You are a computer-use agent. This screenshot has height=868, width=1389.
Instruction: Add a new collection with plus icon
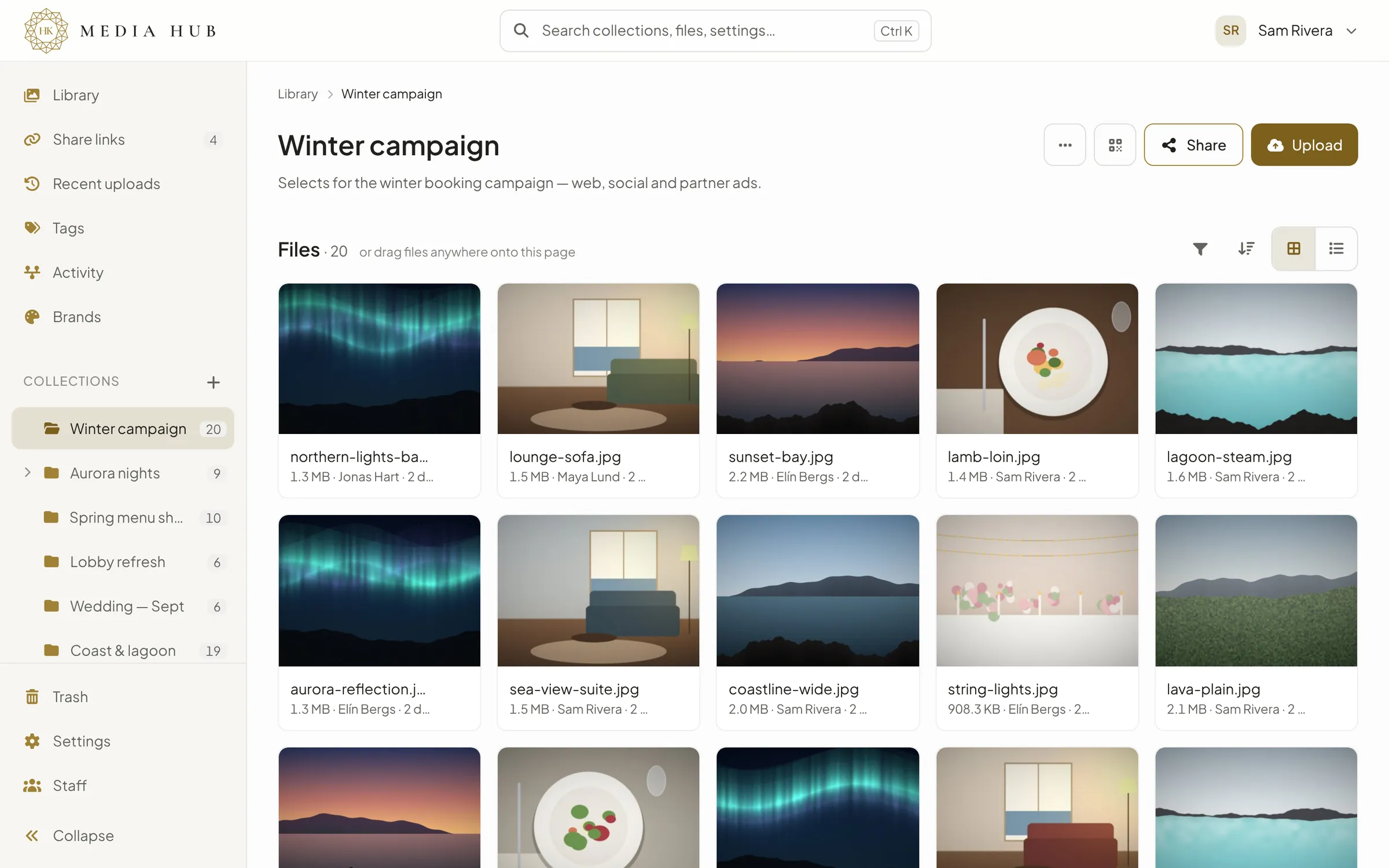tap(213, 382)
